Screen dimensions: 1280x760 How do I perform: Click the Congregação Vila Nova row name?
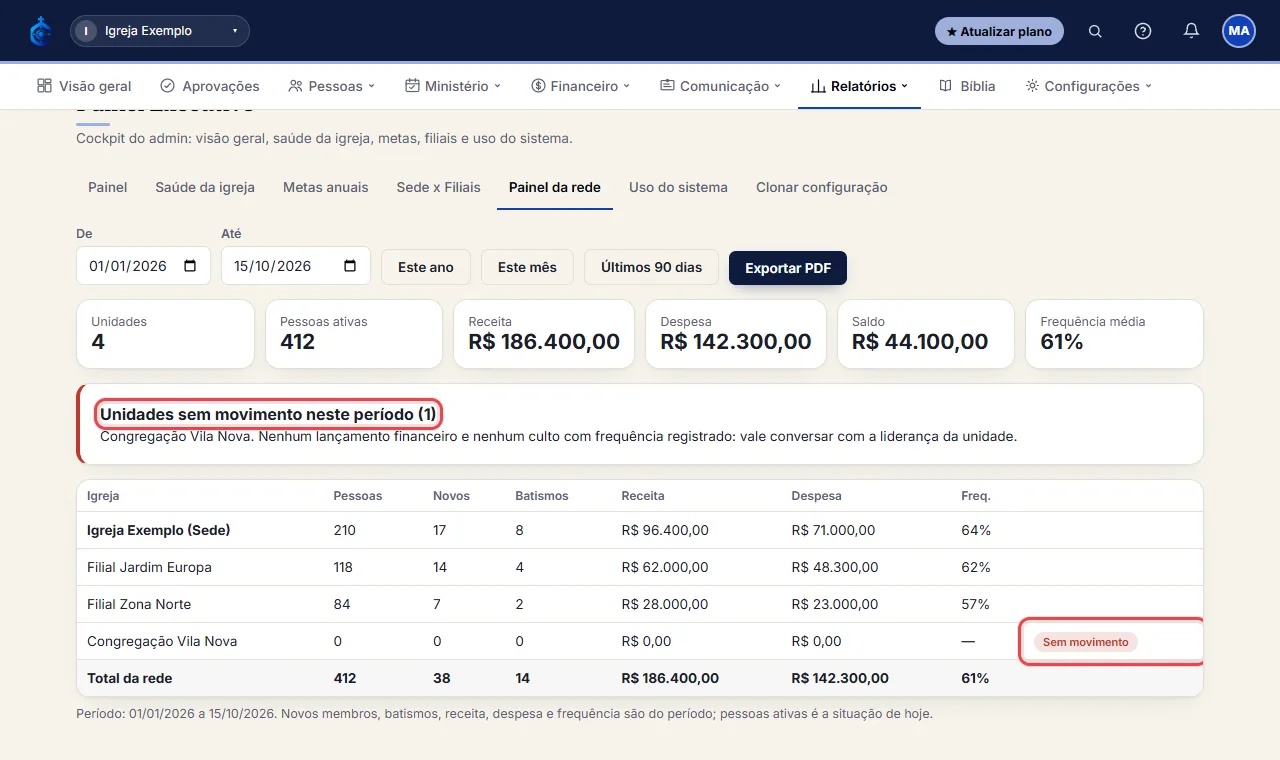[x=162, y=641]
